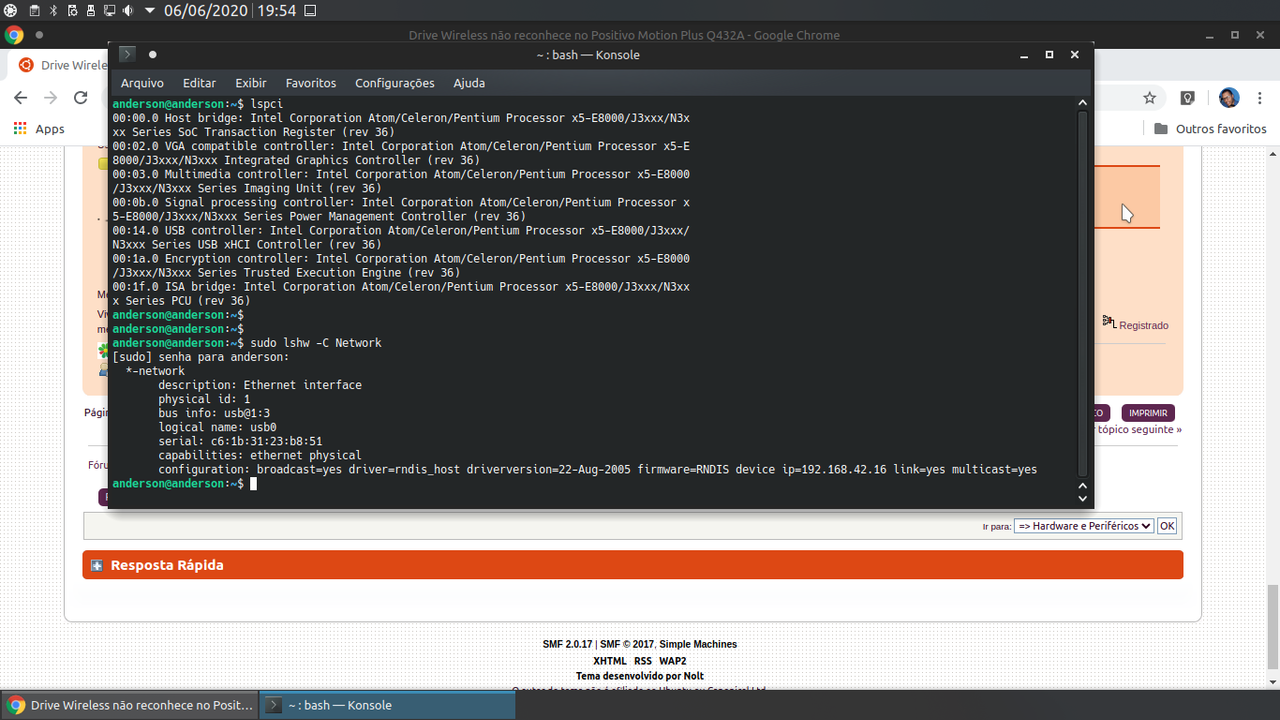Switch to Chrome window in the taskbar
Screen dimensions: 1280x720
coord(130,705)
